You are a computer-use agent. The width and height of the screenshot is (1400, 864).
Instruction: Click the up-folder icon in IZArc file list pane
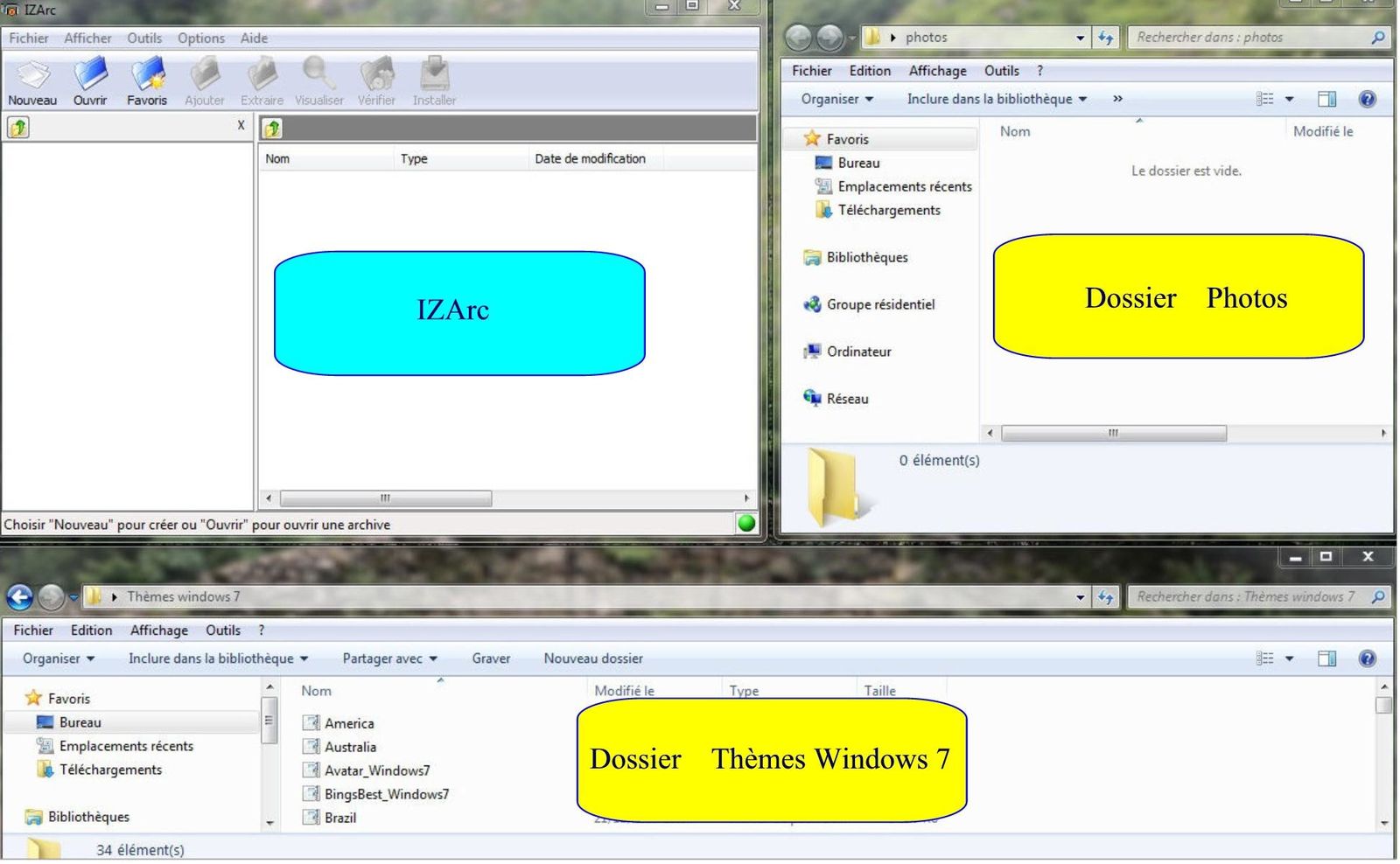[x=272, y=129]
